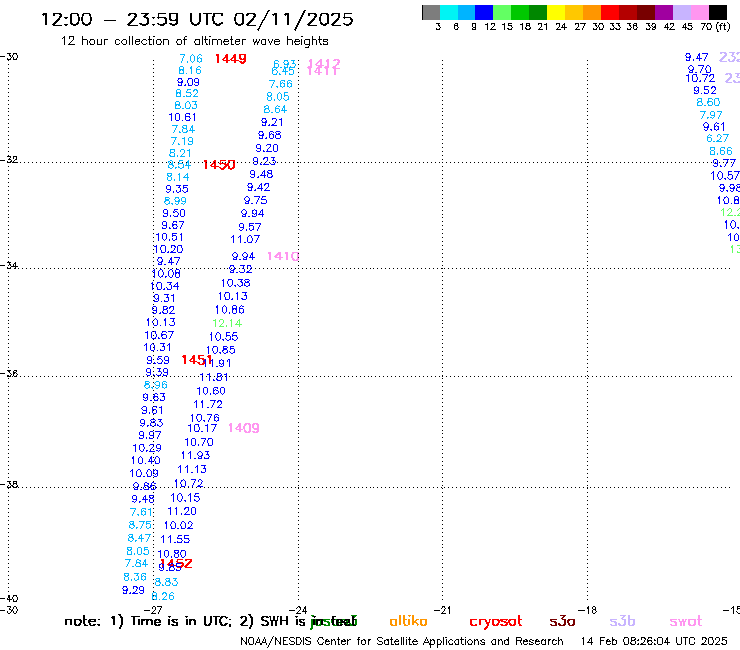The image size is (740, 650).
Task: Select the value 10.02
Action: [178, 525]
